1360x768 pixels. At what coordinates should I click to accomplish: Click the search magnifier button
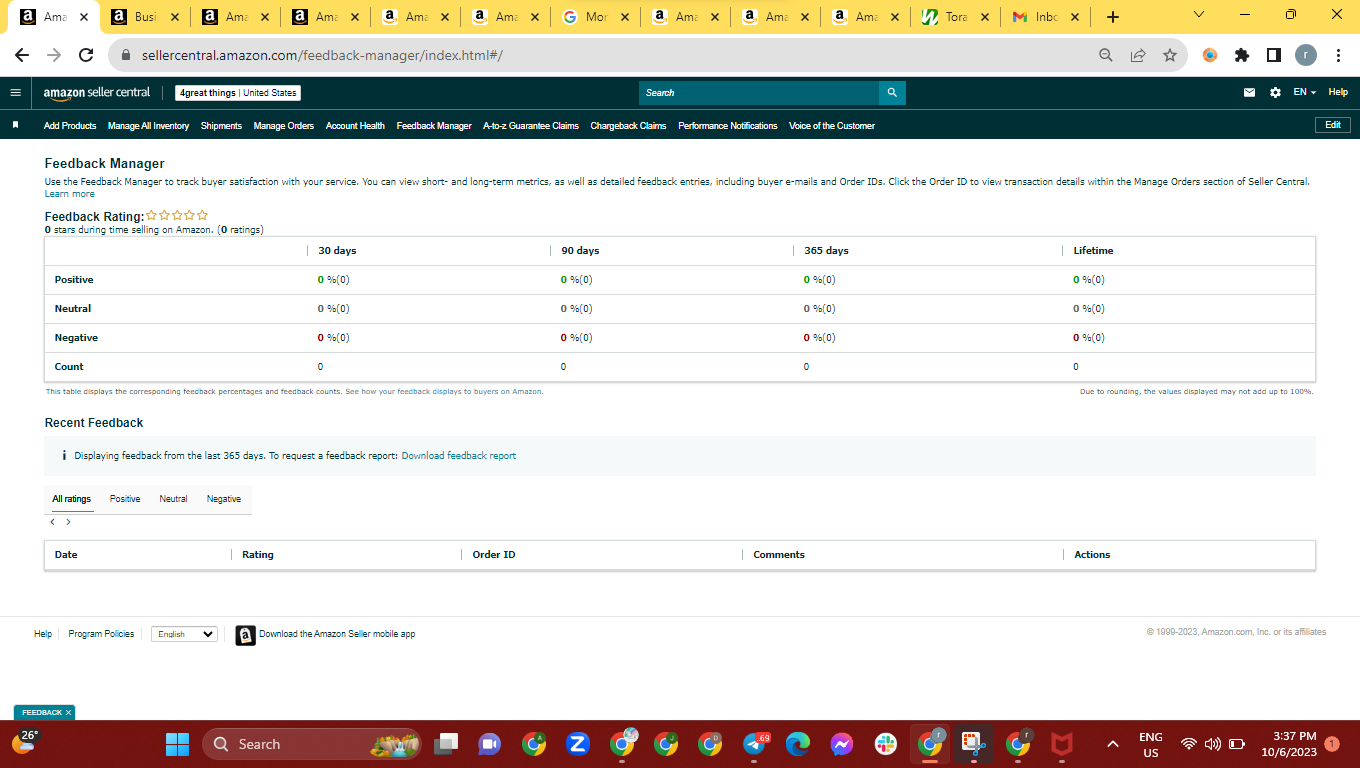[x=892, y=93]
